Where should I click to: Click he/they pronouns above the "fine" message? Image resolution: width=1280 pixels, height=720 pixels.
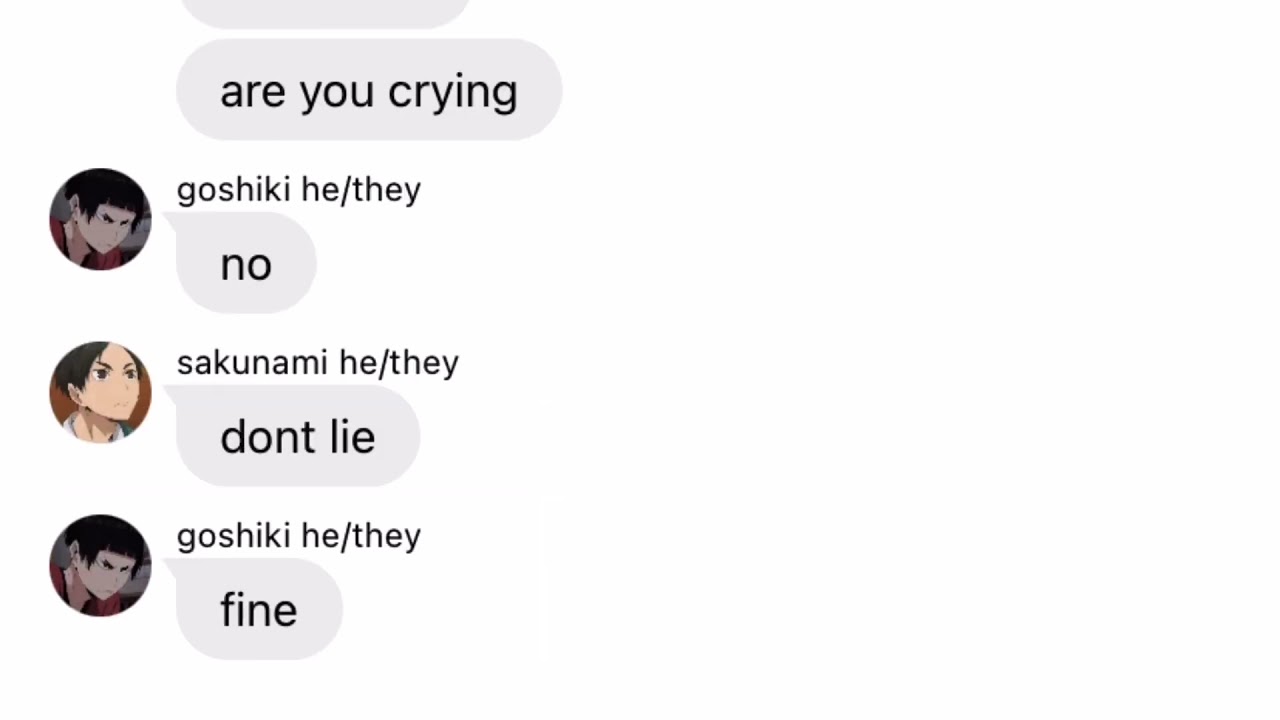click(361, 536)
